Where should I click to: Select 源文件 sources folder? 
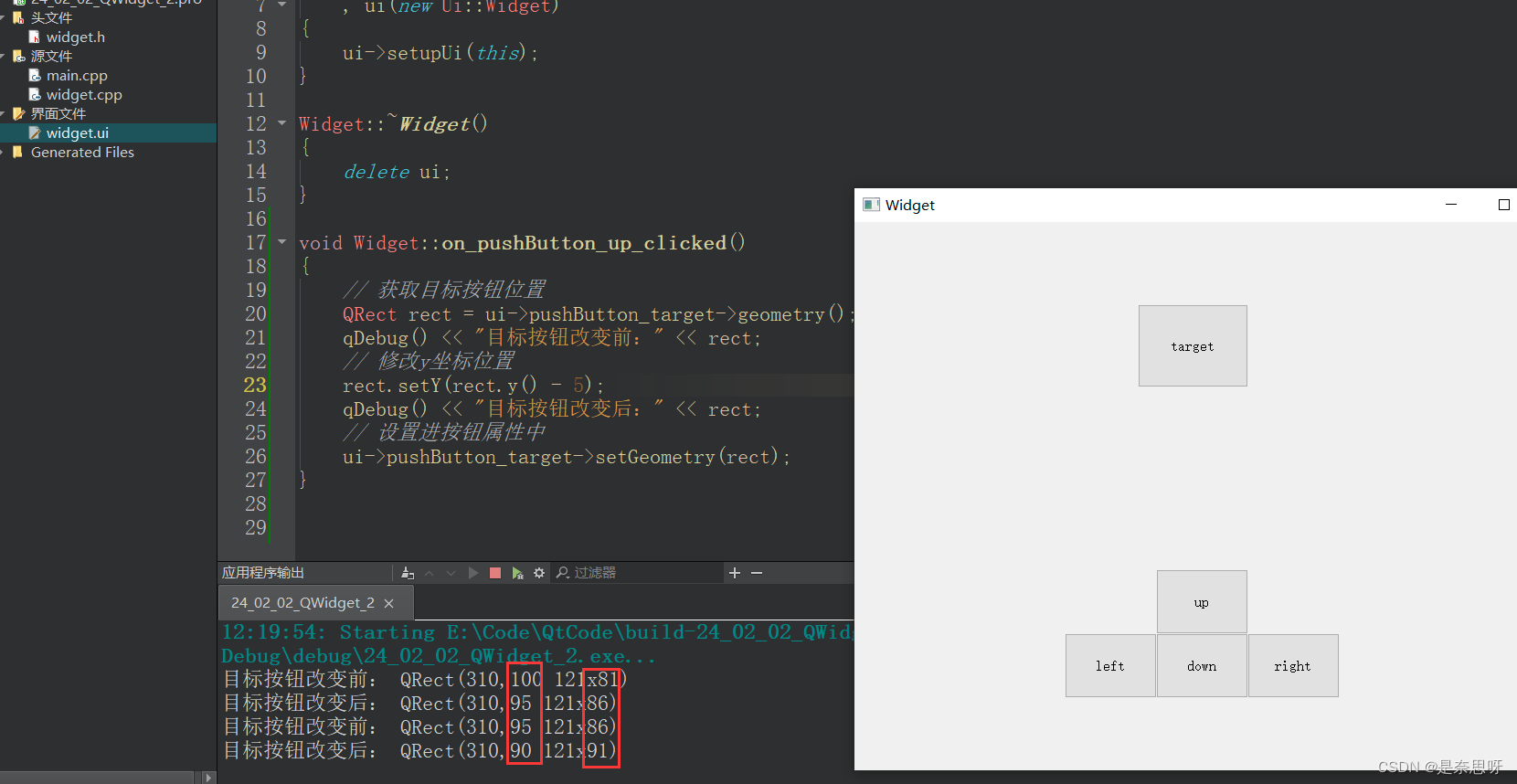[x=51, y=57]
